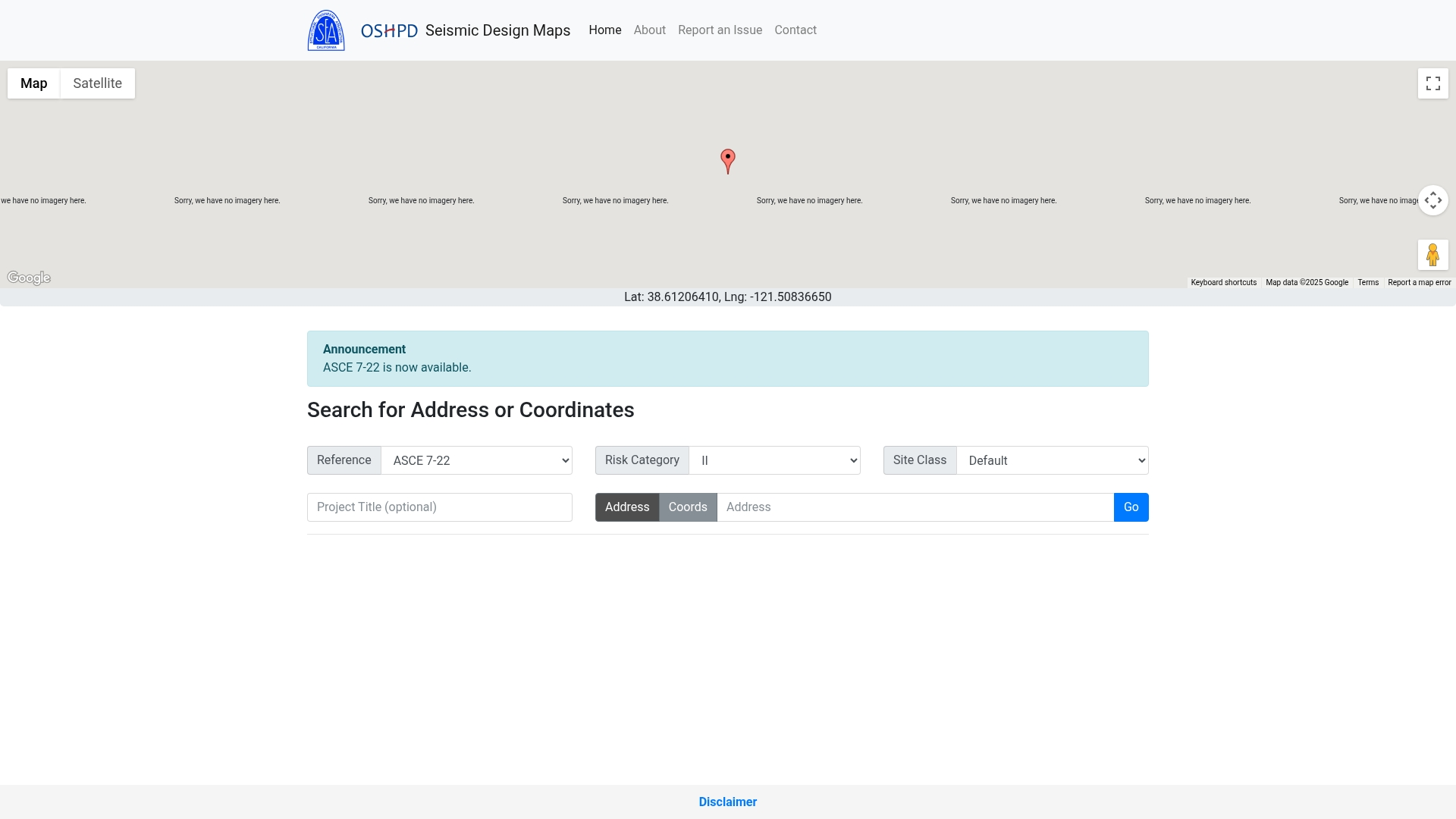Select Address search mode
The width and height of the screenshot is (1456, 819).
point(626,507)
